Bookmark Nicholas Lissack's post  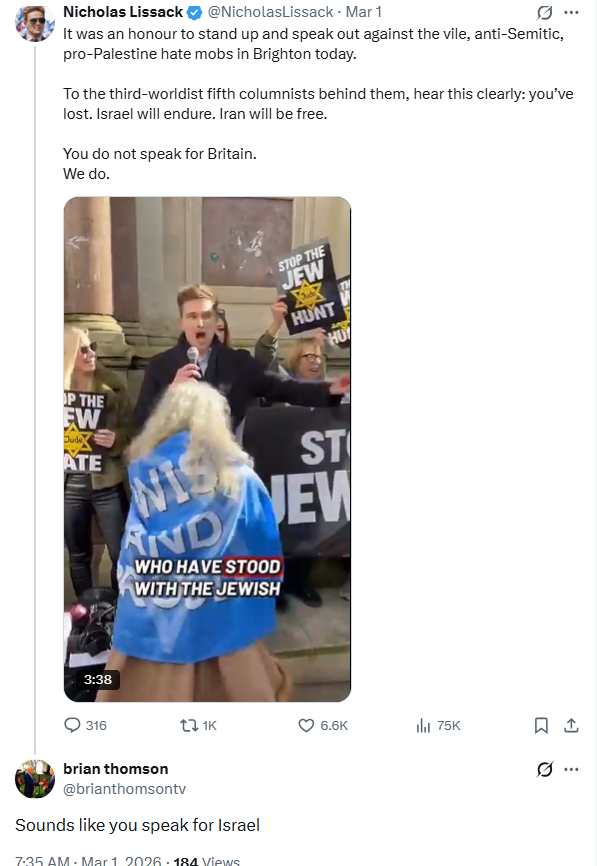[x=541, y=725]
